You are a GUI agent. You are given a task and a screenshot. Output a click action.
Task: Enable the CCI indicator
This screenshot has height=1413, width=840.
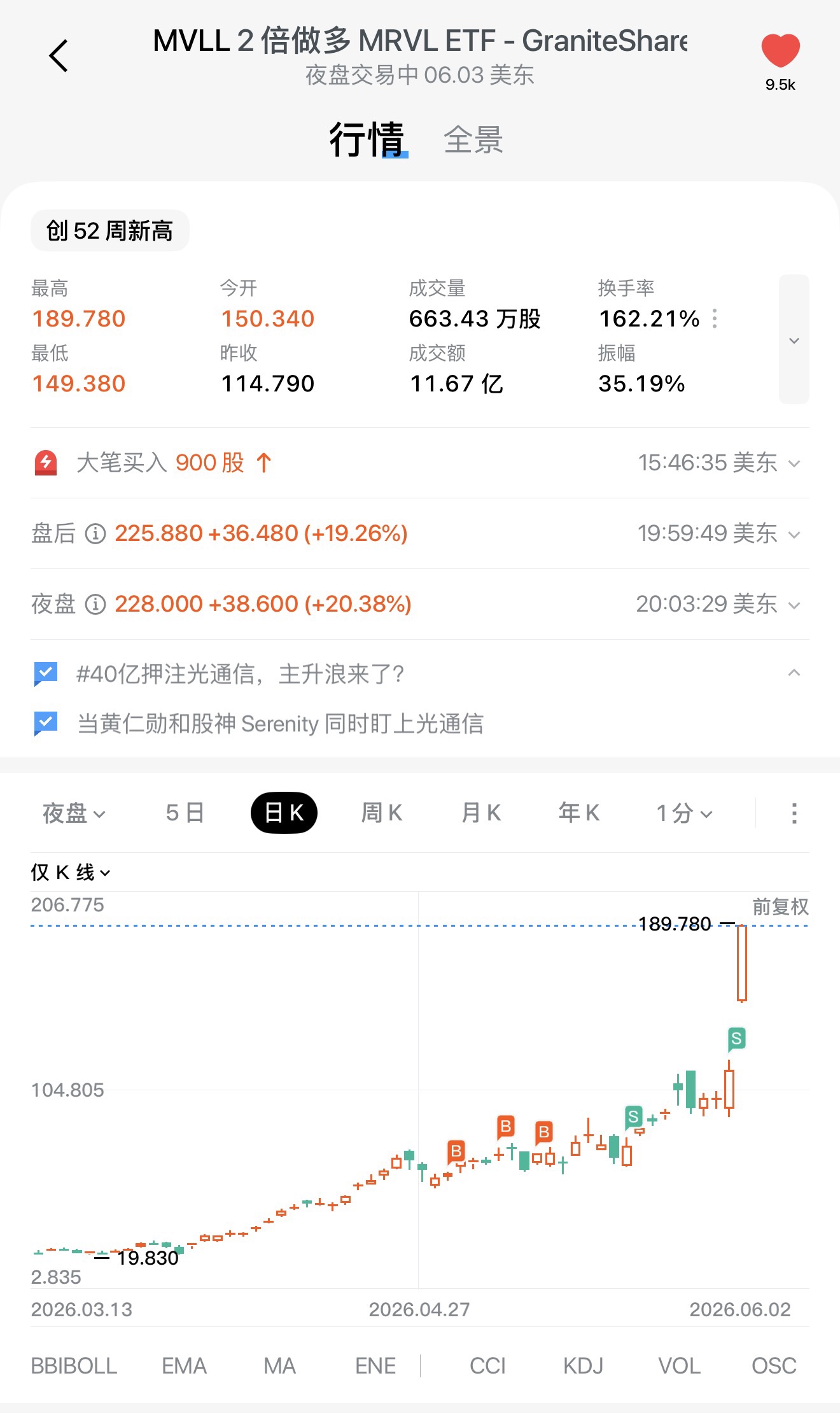click(x=487, y=1365)
